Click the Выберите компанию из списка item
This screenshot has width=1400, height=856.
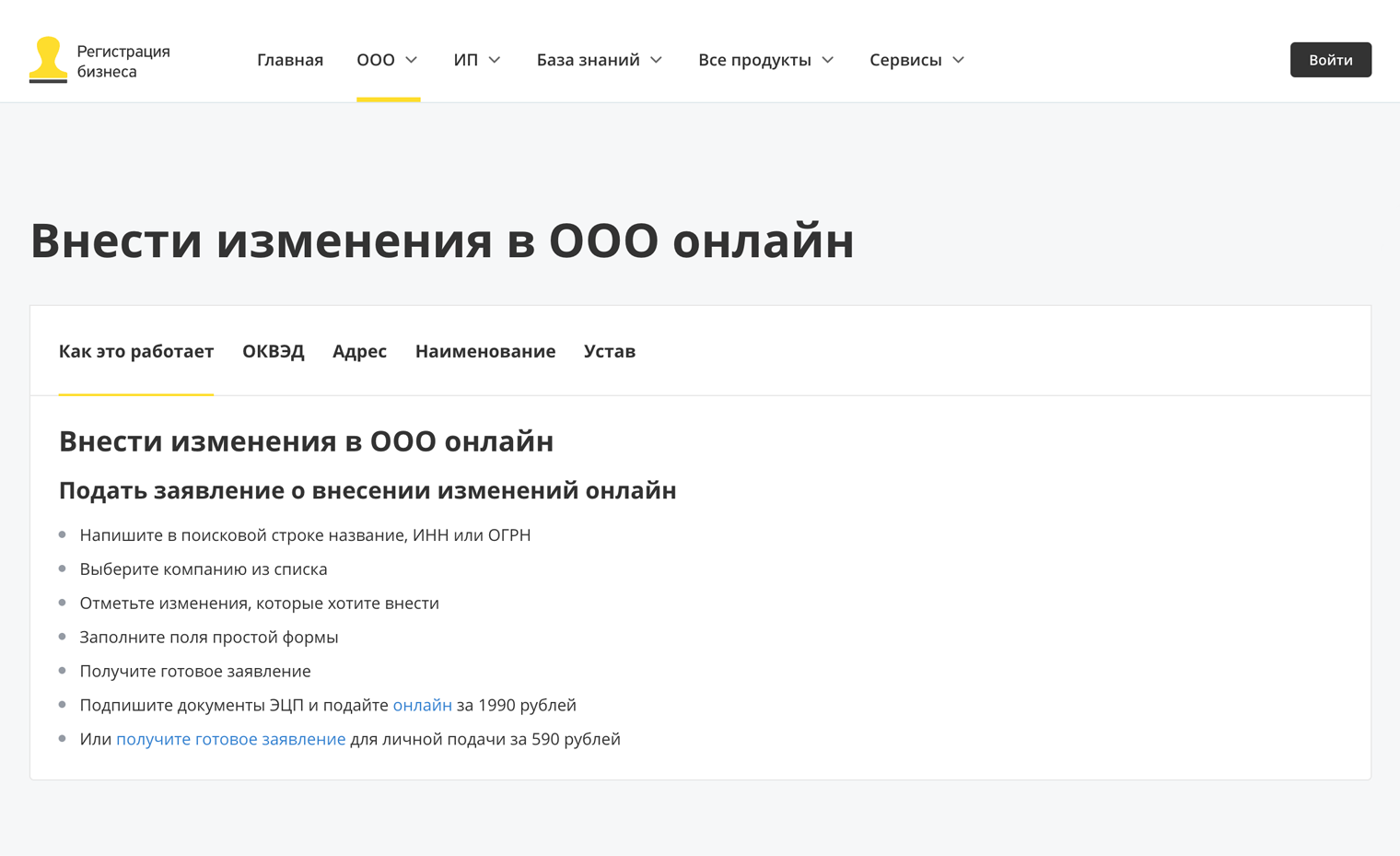point(204,569)
